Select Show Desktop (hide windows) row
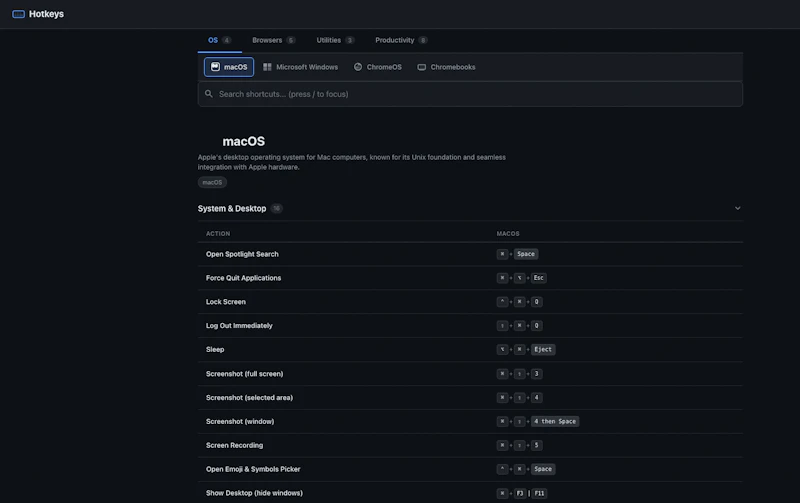The height and width of the screenshot is (503, 800). (470, 493)
